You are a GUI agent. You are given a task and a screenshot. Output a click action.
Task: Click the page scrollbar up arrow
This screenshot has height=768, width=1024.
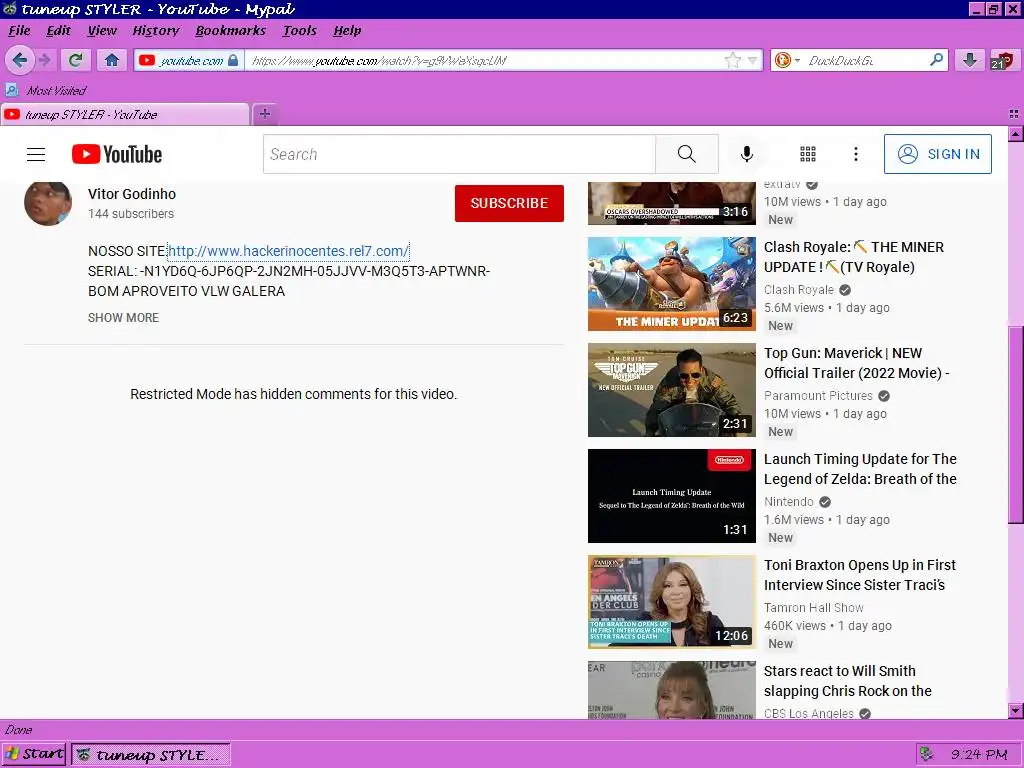pyautogui.click(x=1016, y=135)
